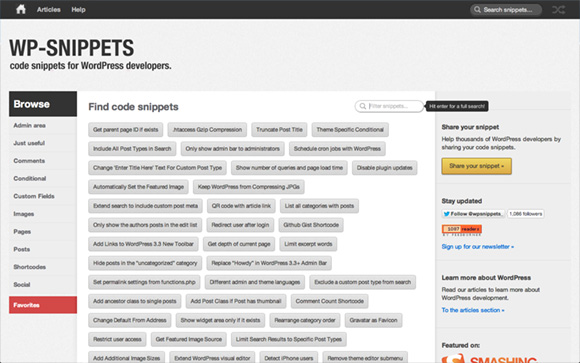Click the home icon in the top bar

tap(21, 9)
